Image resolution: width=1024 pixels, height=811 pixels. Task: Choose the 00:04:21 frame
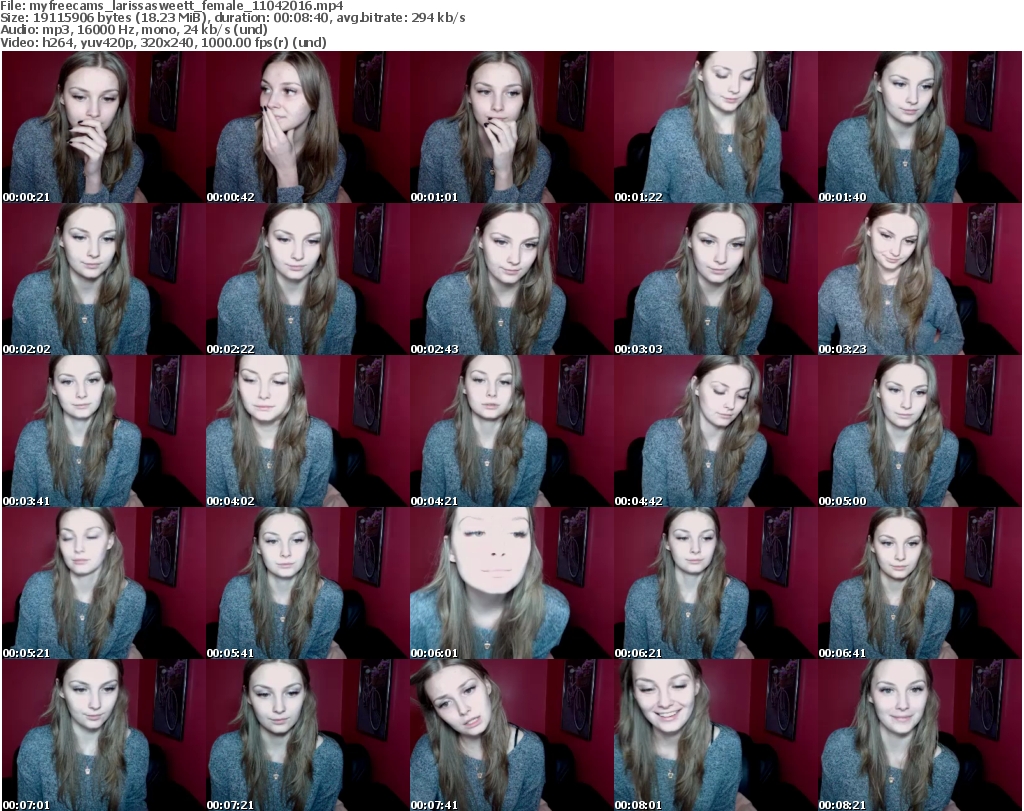click(511, 431)
